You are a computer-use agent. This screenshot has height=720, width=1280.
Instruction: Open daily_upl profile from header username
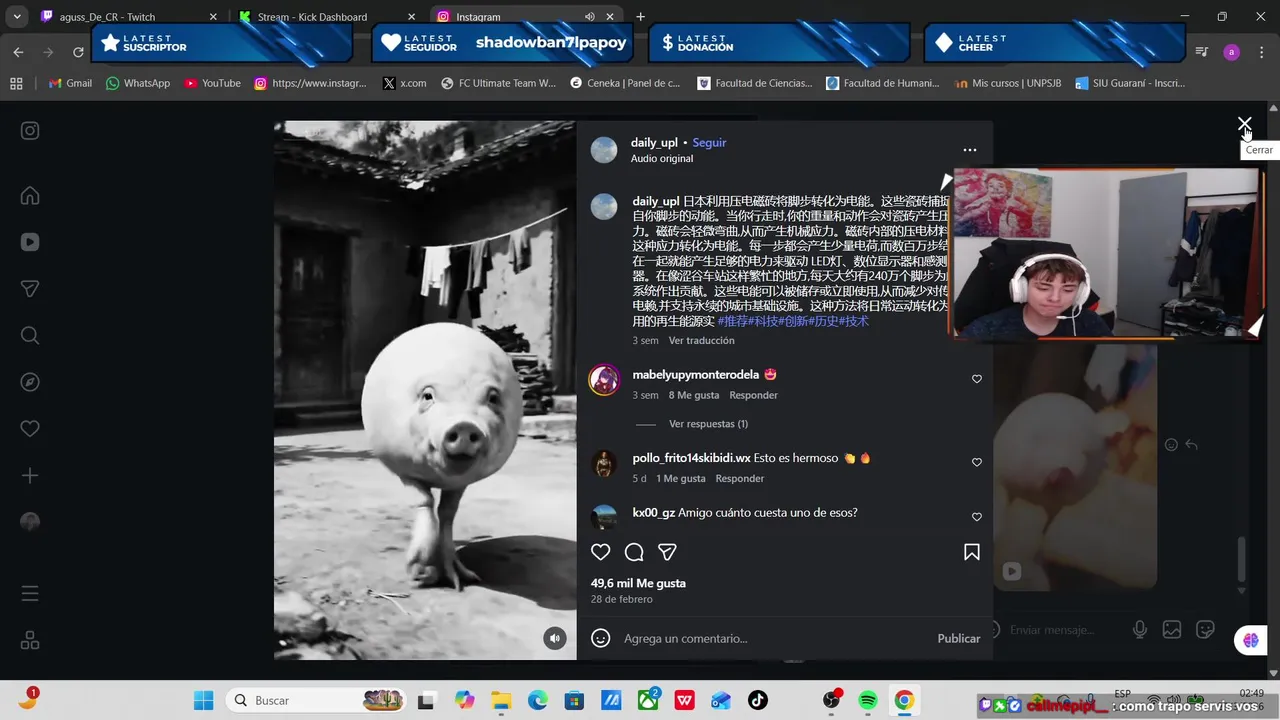pos(654,143)
